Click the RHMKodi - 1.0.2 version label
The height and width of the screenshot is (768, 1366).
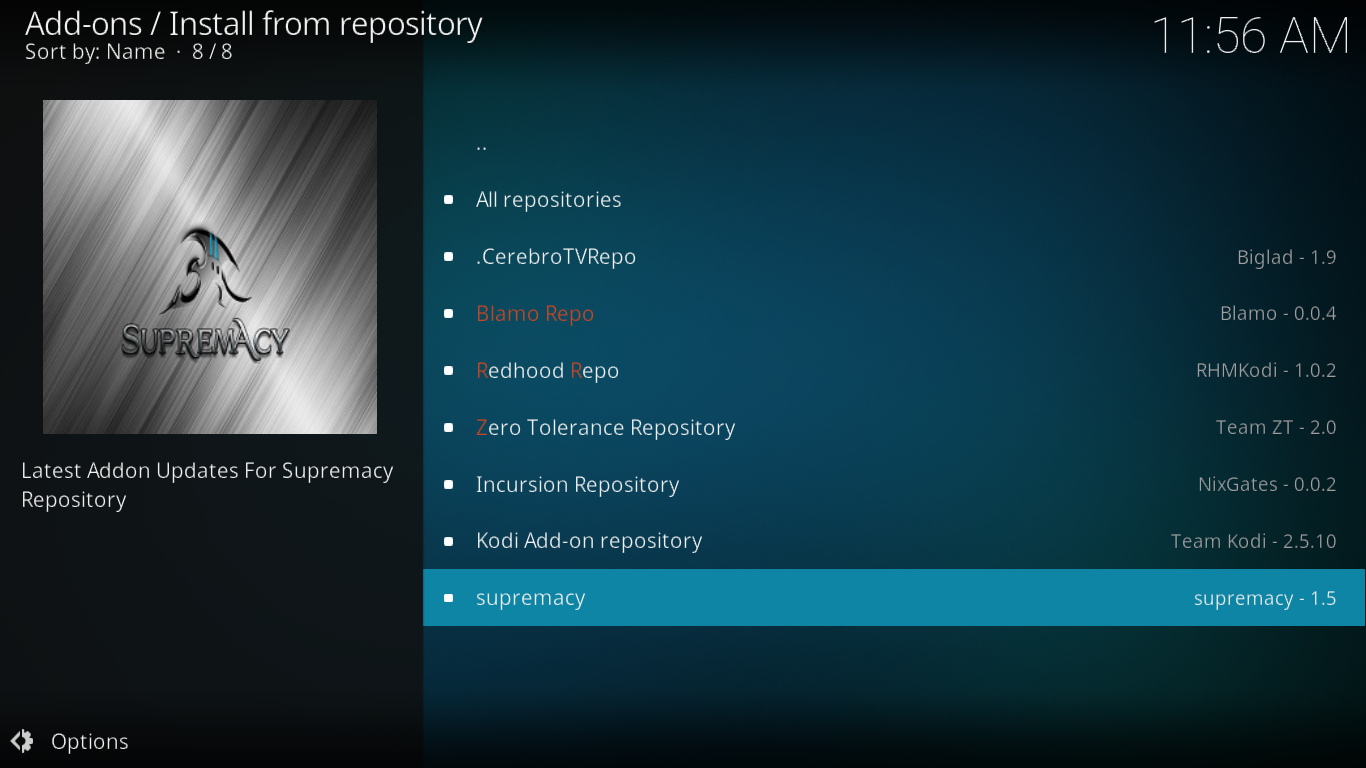pos(1266,371)
